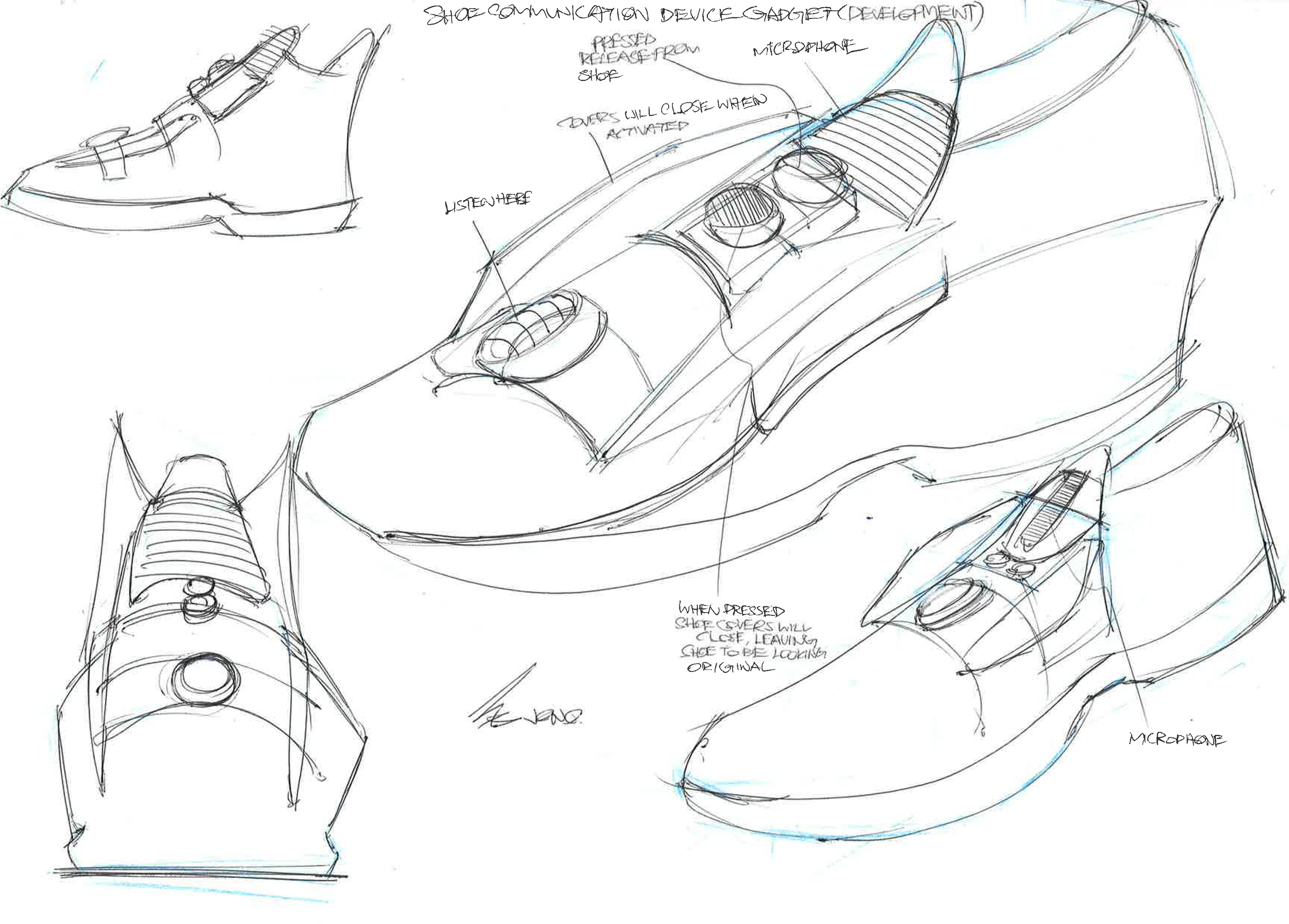Screen dimensions: 1289x924
Task: Click the round button on front-view shoe
Action: coord(205,680)
